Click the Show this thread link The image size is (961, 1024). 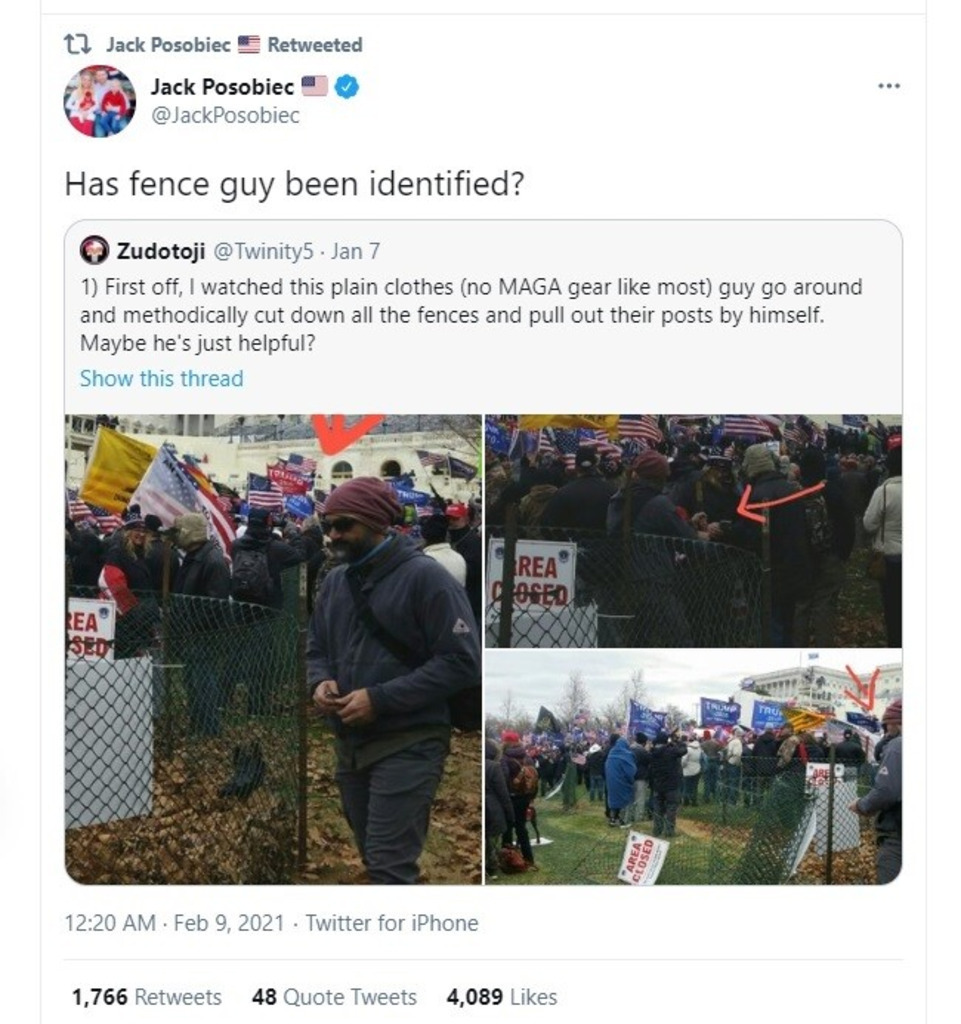[161, 378]
